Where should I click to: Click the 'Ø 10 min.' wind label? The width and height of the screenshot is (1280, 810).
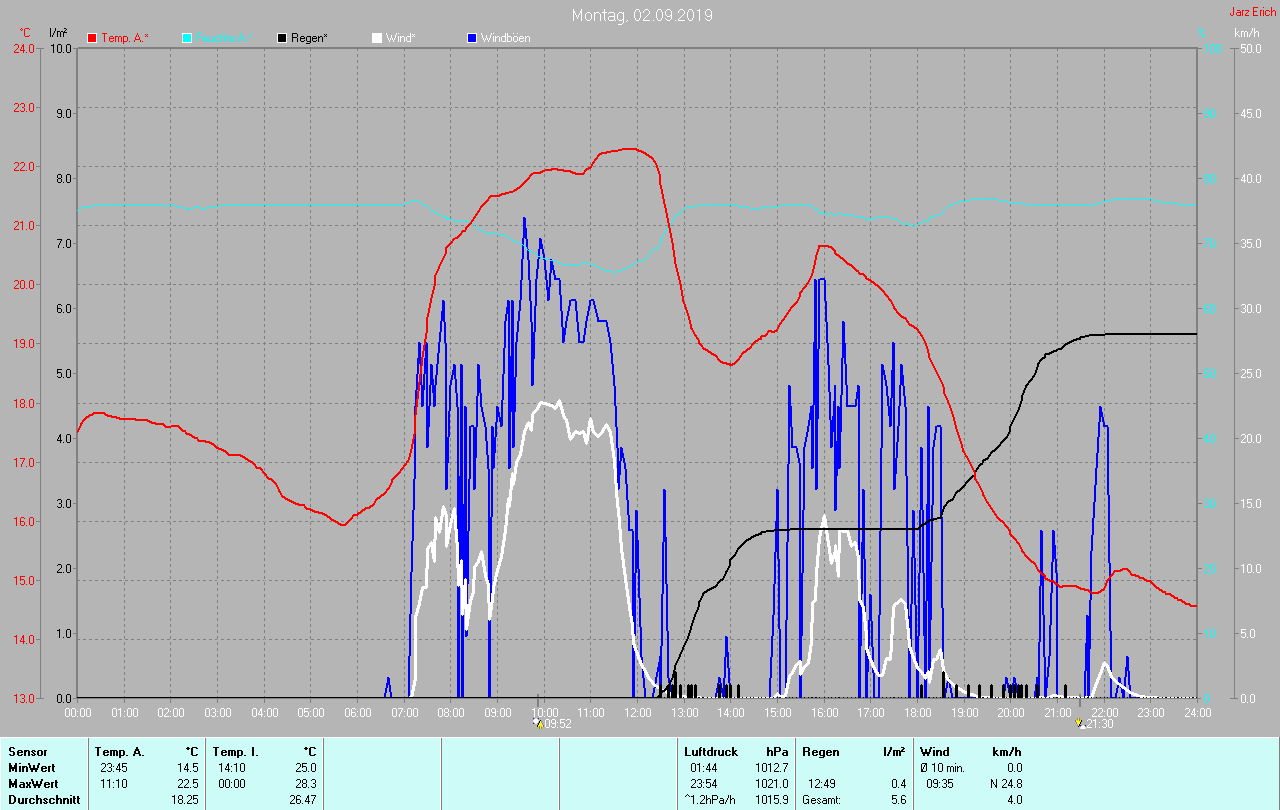(x=943, y=768)
